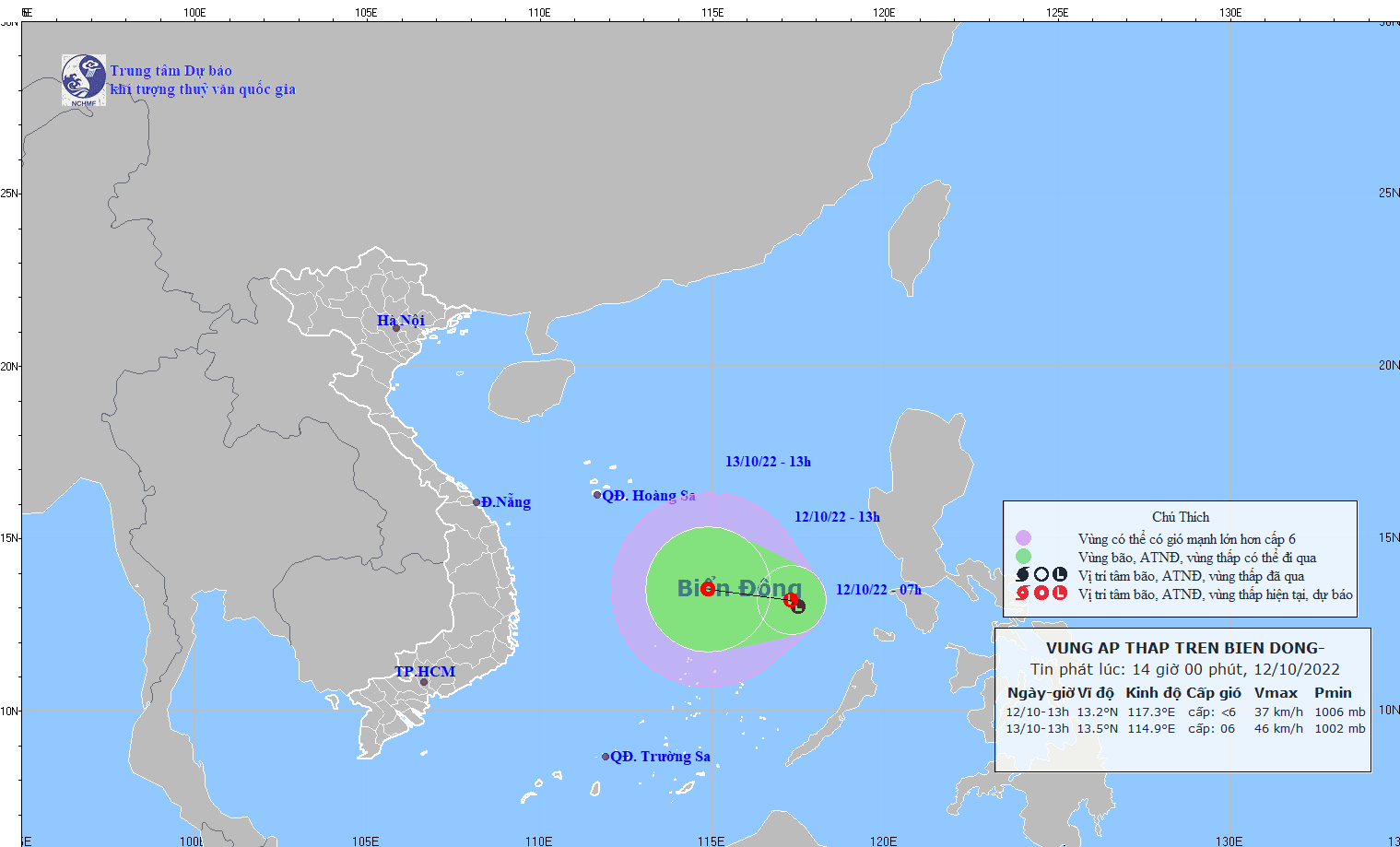
Task: Click the green storm-path swatch in legend
Action: point(1023,557)
